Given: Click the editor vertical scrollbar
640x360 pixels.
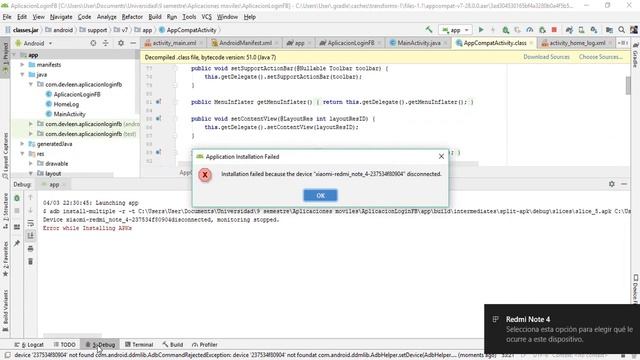Looking at the screenshot, I should (x=628, y=85).
